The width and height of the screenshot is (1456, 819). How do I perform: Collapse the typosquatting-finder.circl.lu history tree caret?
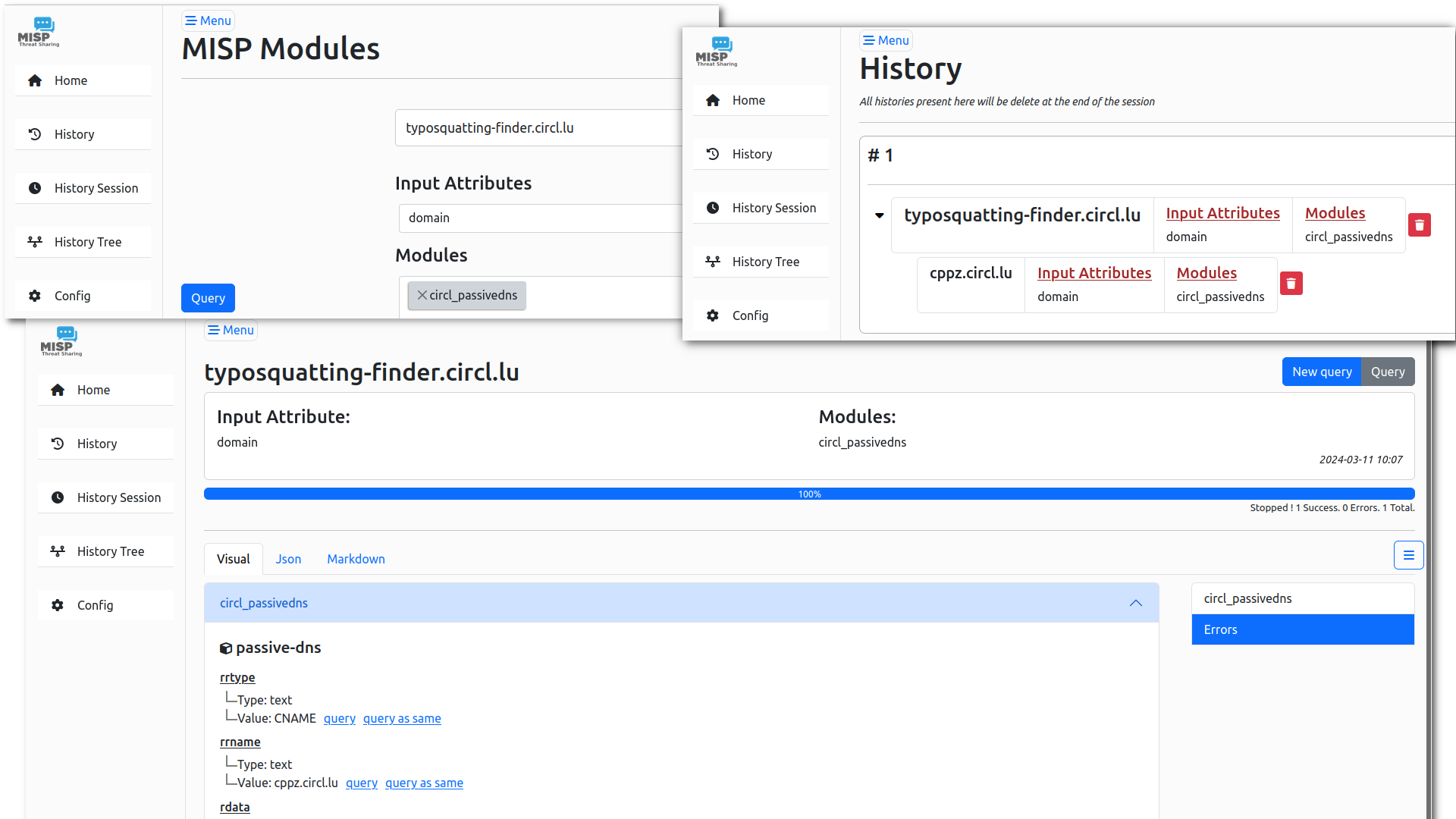879,215
